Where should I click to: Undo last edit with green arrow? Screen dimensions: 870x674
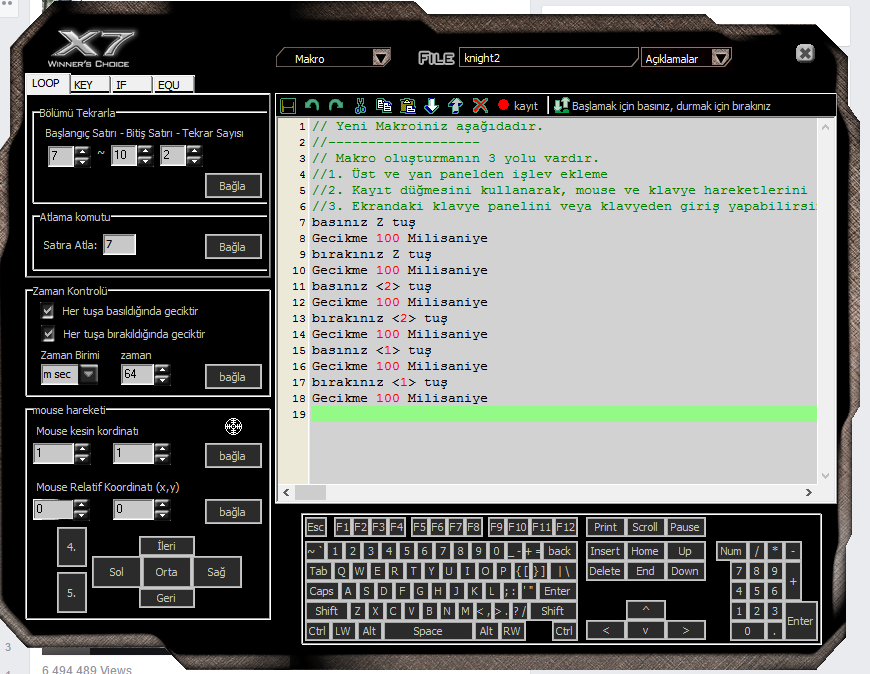[x=312, y=105]
